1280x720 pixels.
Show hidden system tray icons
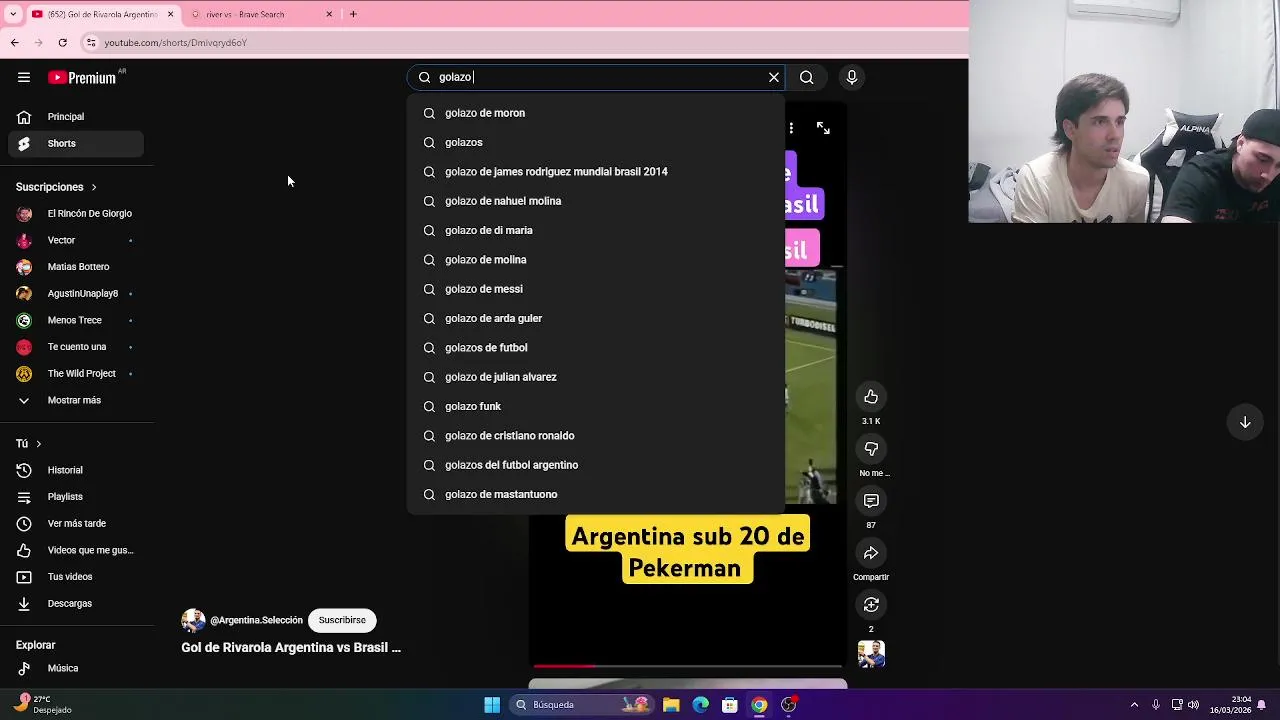[x=1134, y=705]
